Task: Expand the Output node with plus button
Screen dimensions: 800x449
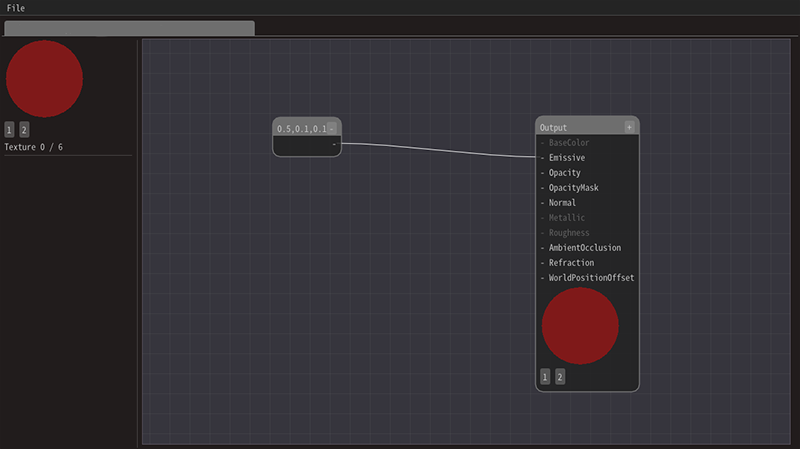Action: [629, 127]
